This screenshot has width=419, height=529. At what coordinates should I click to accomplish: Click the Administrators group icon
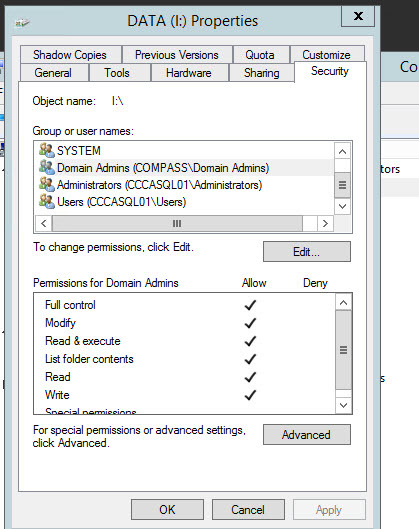click(47, 185)
